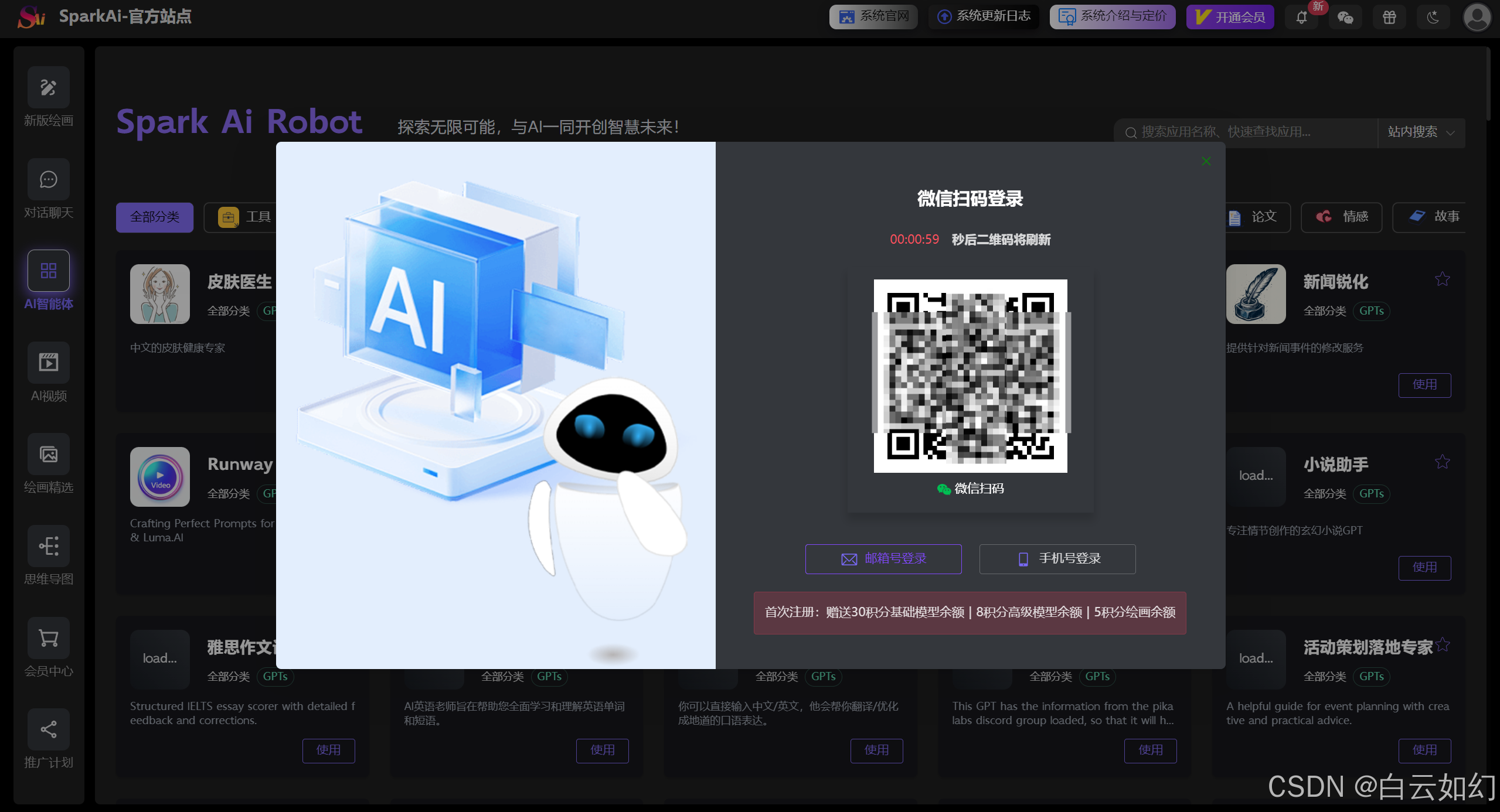The image size is (1500, 812).
Task: Open the 推广计划 share icon
Action: 48,729
